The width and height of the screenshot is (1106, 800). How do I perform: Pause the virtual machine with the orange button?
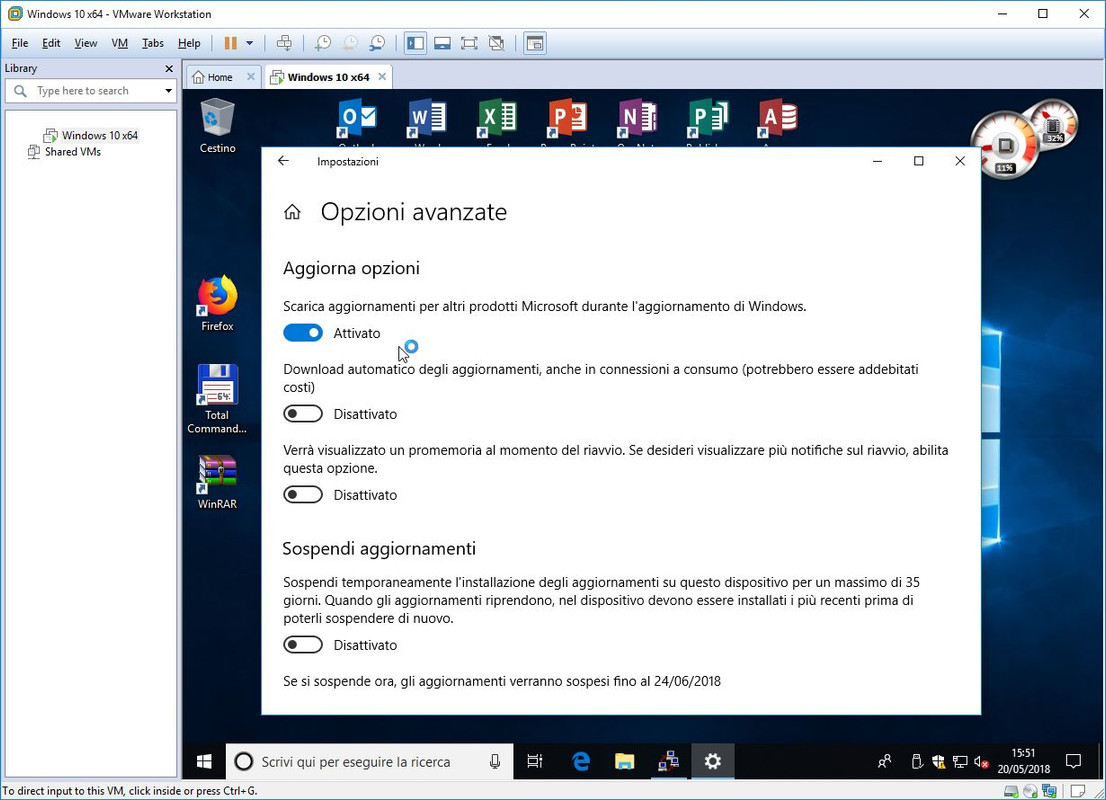pos(230,43)
